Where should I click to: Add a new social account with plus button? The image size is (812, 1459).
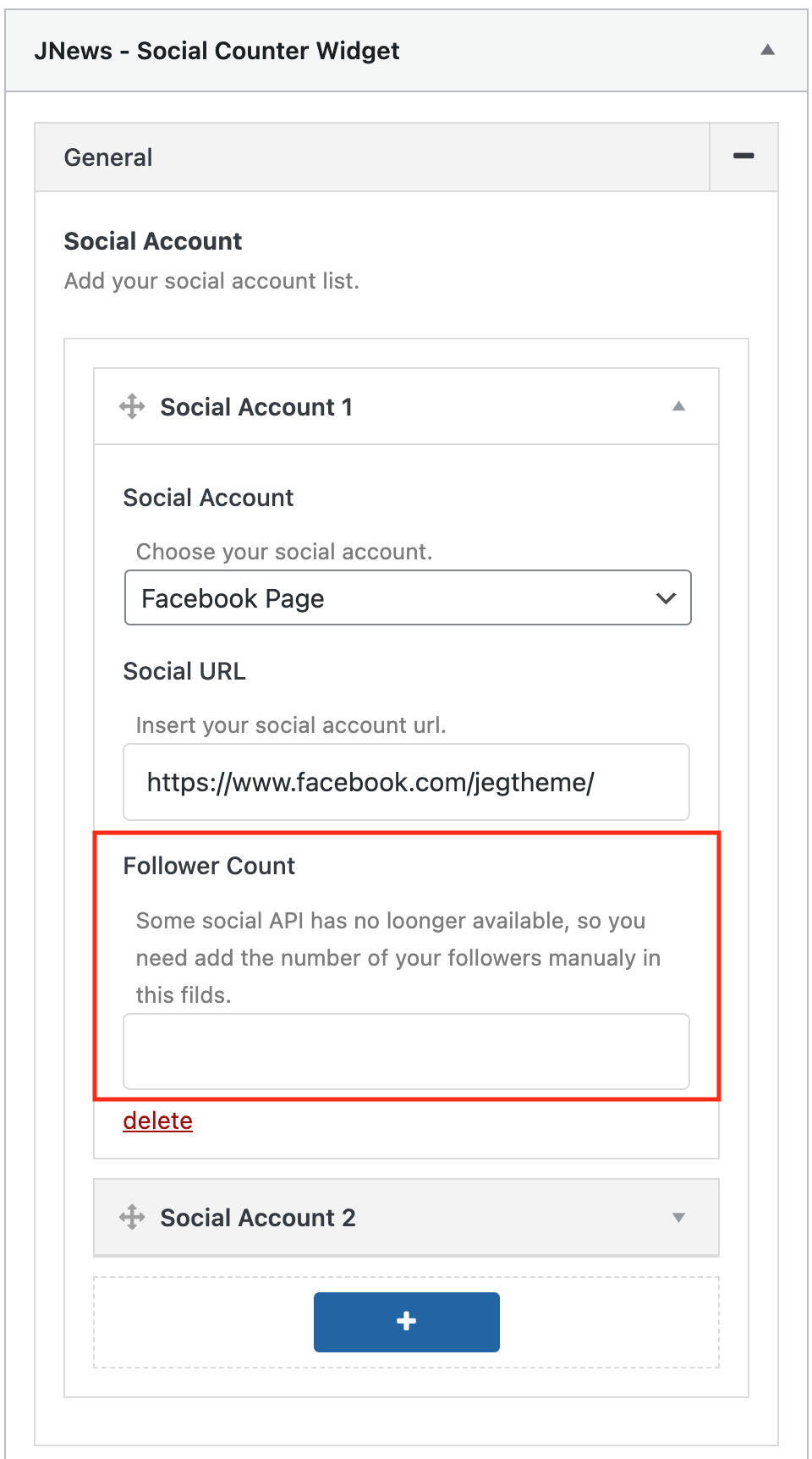406,1322
